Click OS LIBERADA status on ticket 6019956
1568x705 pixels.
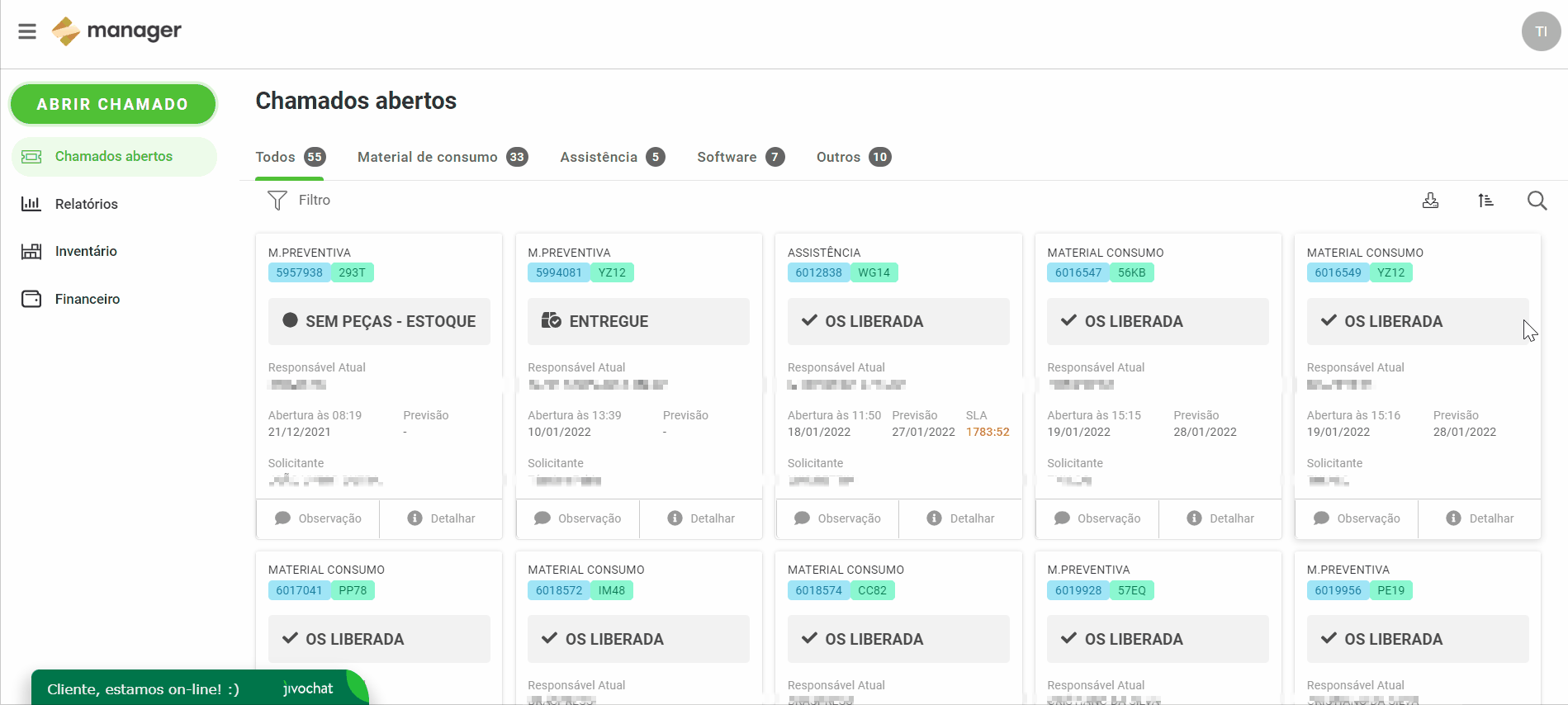point(1418,639)
